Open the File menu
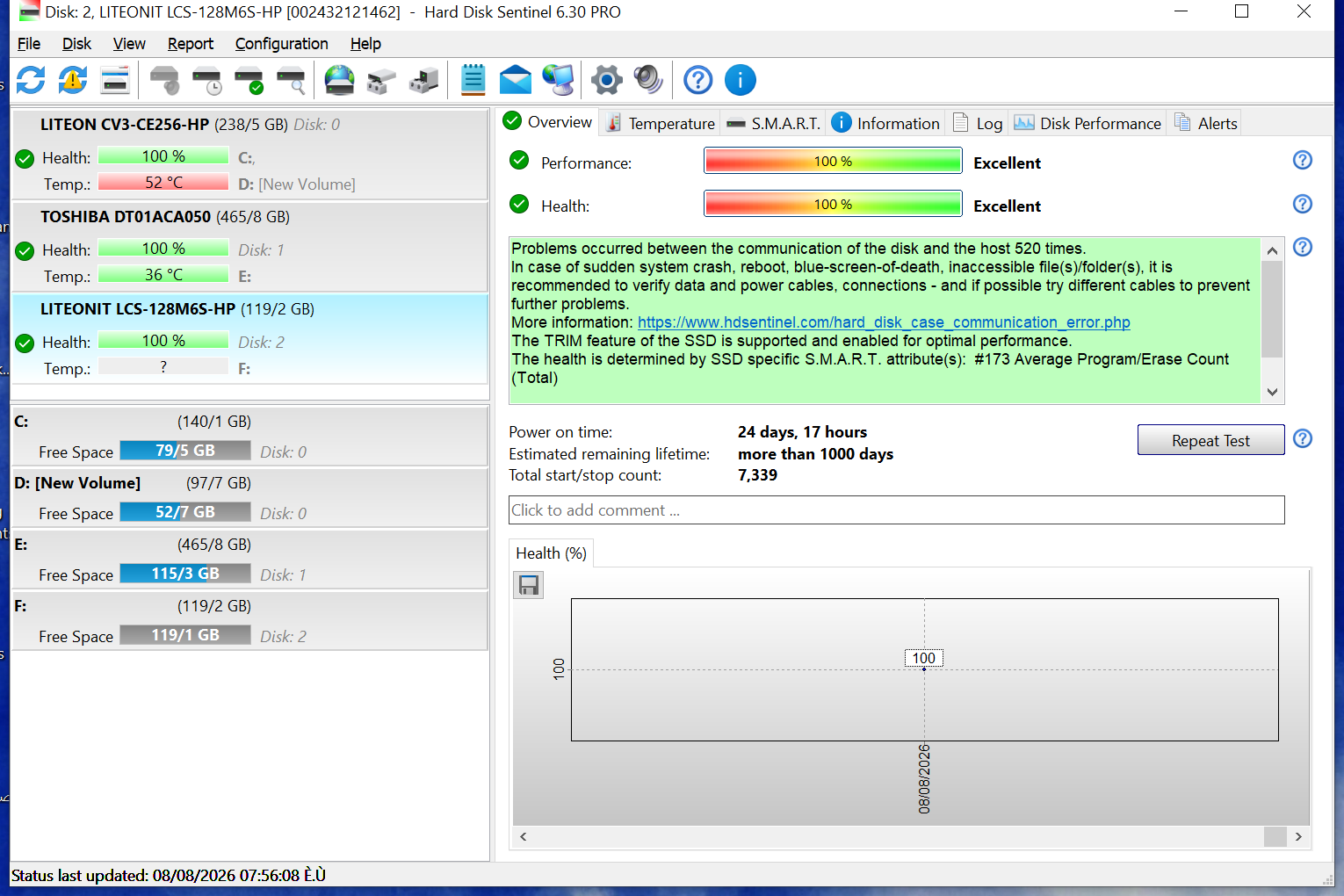 [29, 44]
